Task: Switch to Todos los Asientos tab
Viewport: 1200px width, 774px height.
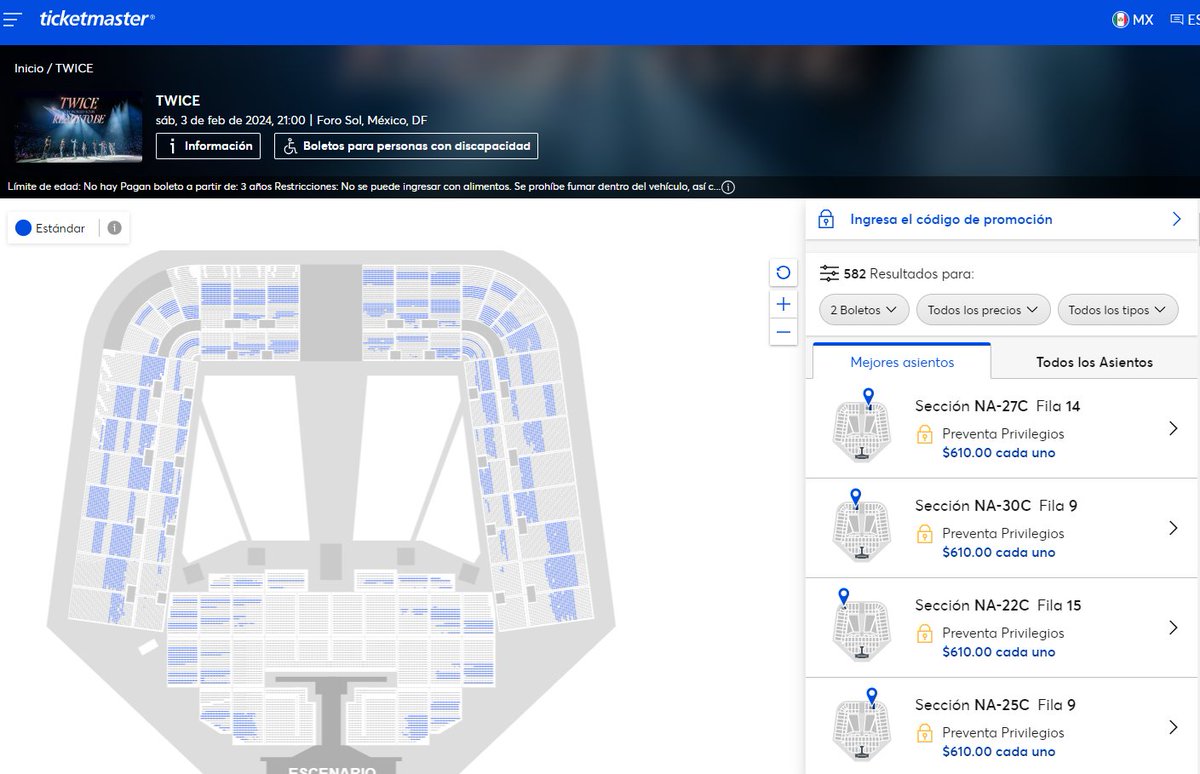Action: click(1094, 362)
